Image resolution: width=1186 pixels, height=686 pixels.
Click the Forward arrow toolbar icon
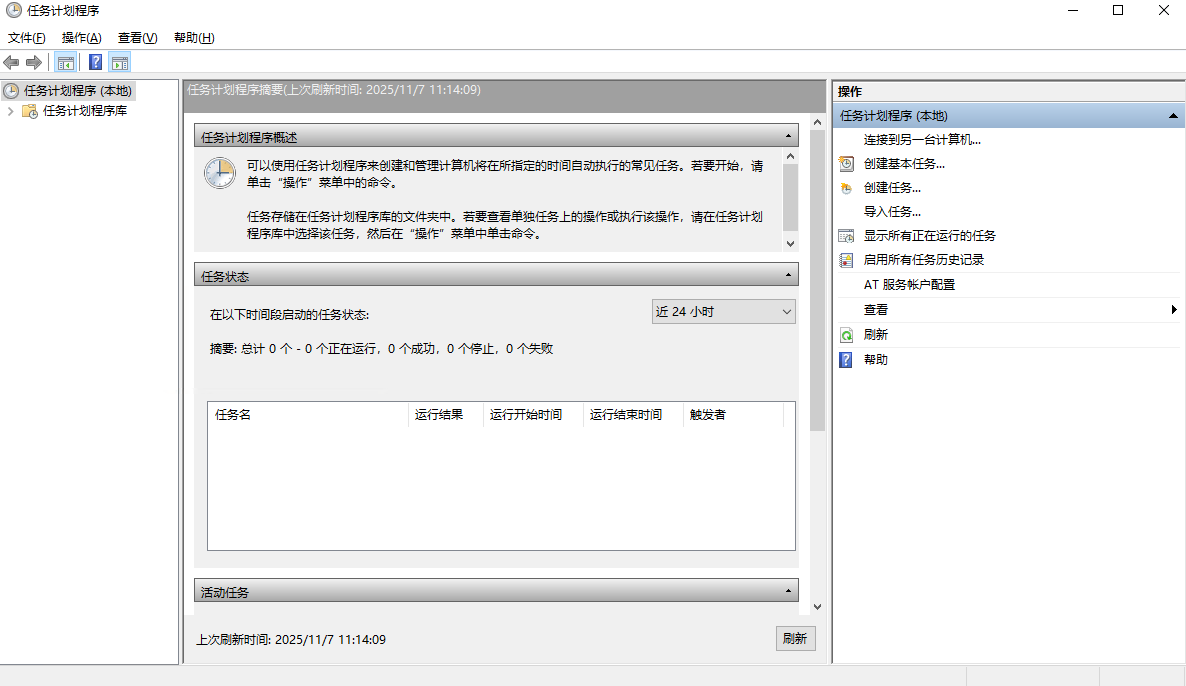tap(34, 63)
